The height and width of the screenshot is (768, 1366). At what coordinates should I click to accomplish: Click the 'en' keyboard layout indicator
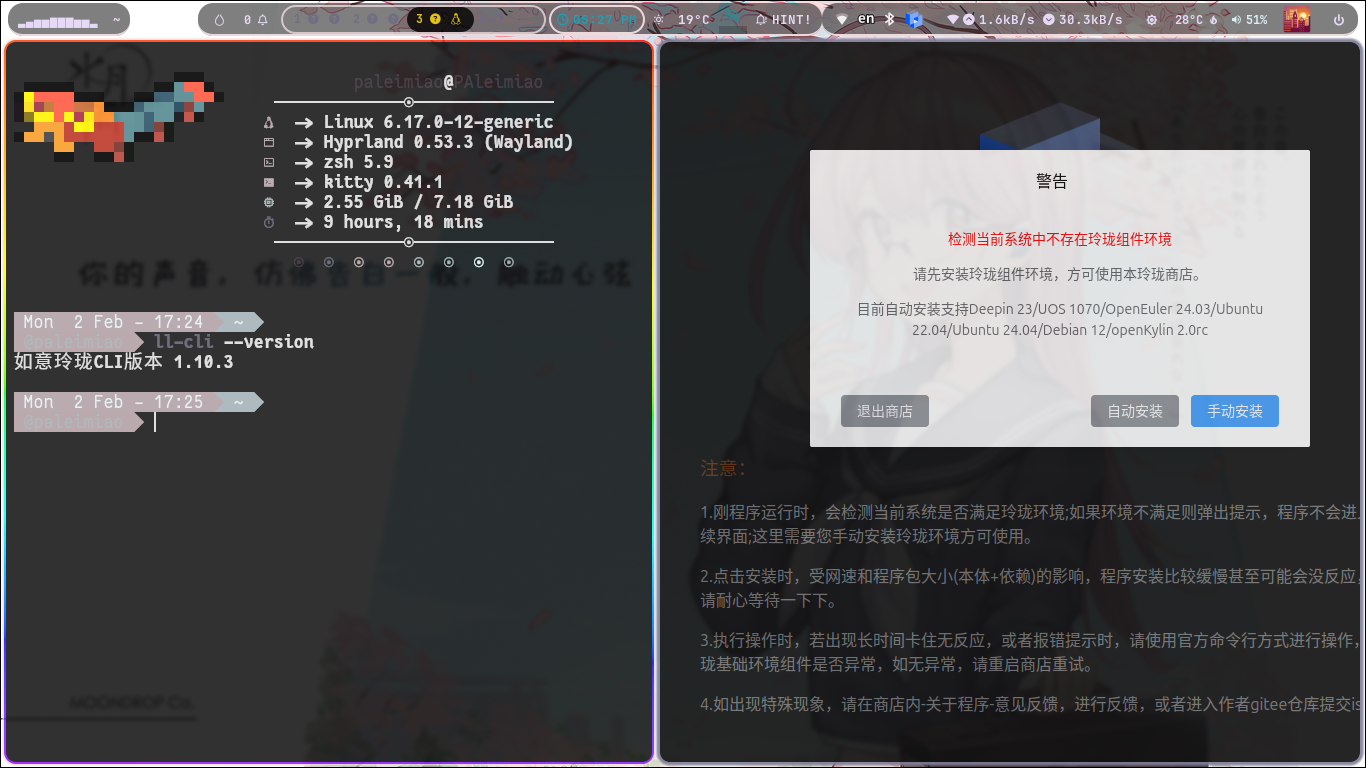click(866, 19)
